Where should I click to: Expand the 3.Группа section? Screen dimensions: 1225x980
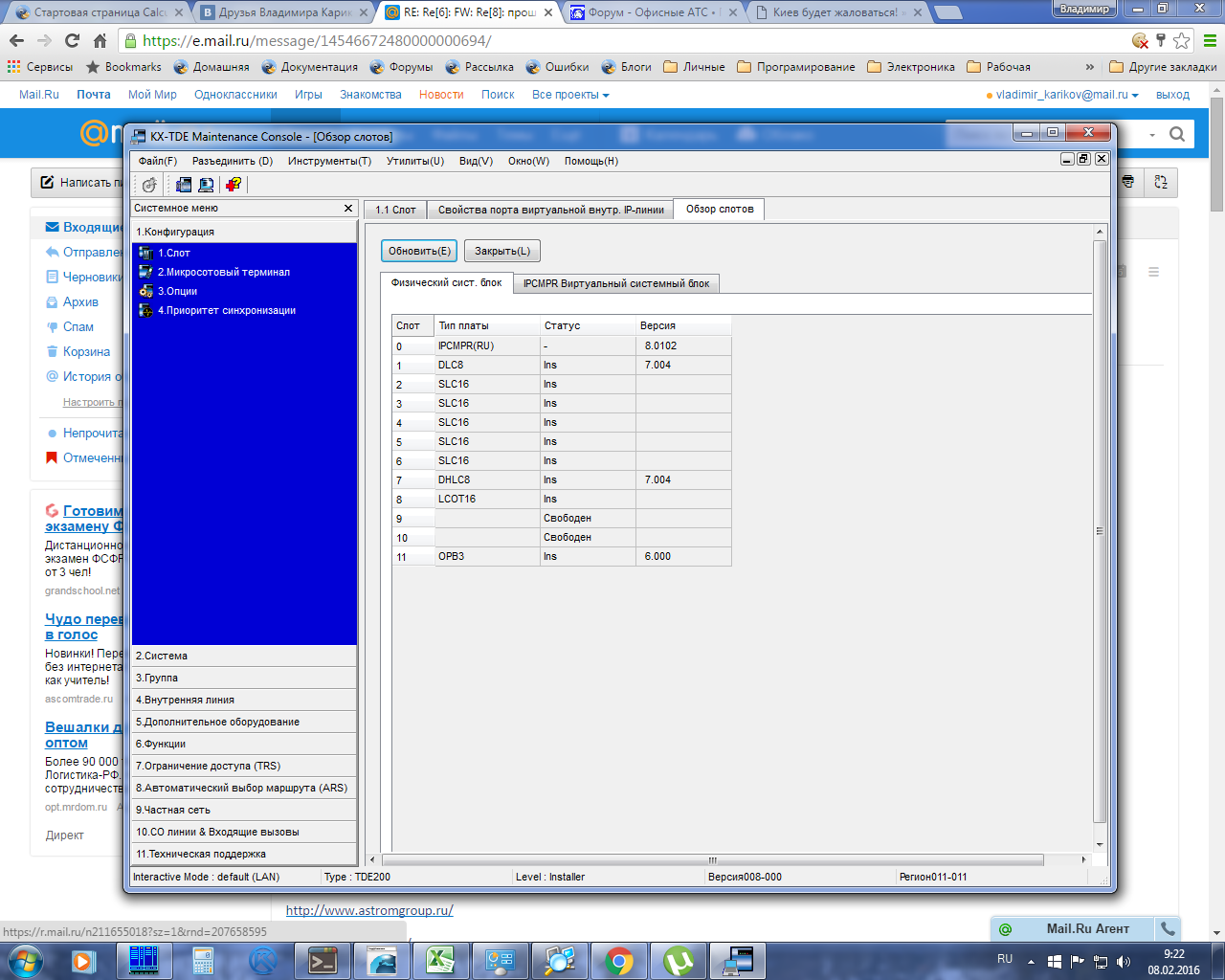click(x=244, y=678)
